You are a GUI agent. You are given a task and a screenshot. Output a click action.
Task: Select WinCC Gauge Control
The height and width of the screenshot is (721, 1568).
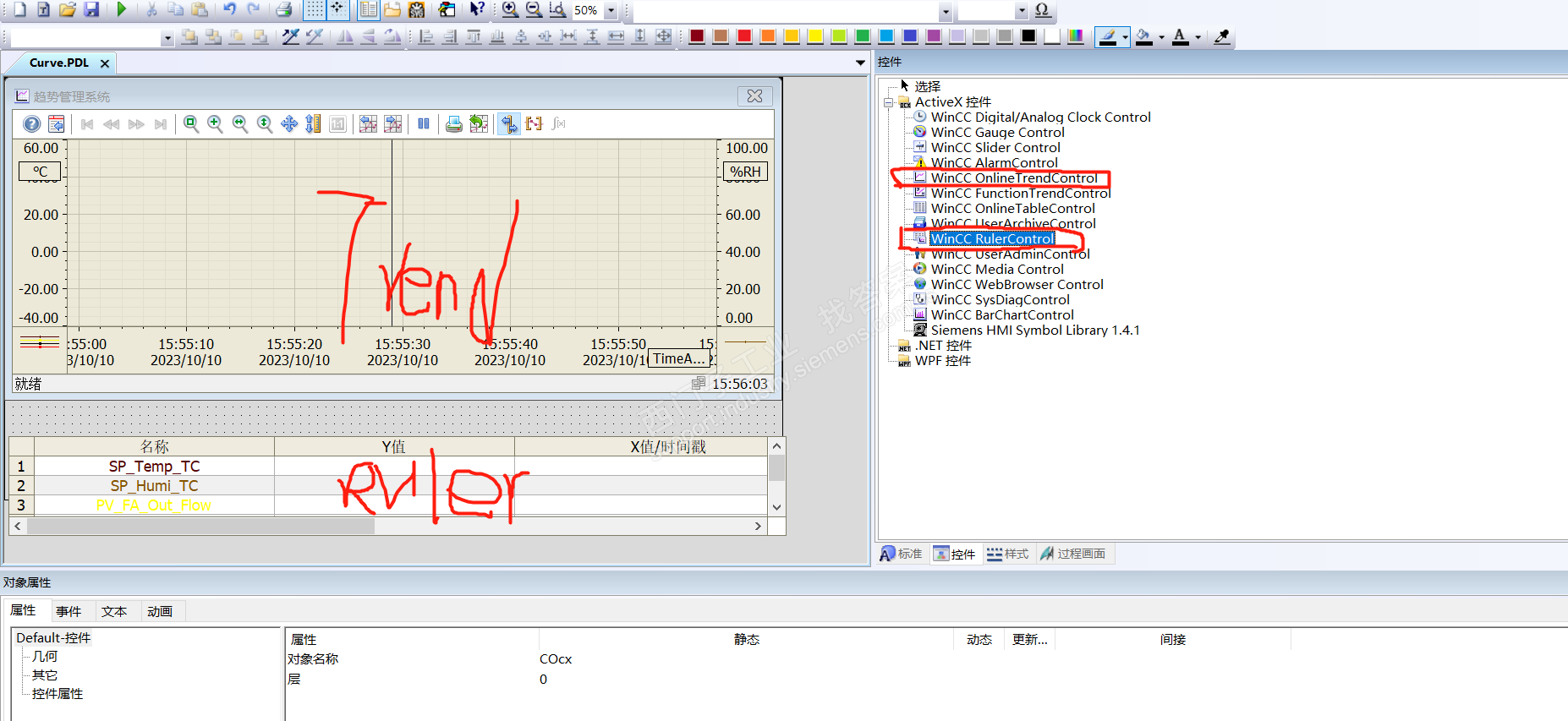(x=997, y=132)
